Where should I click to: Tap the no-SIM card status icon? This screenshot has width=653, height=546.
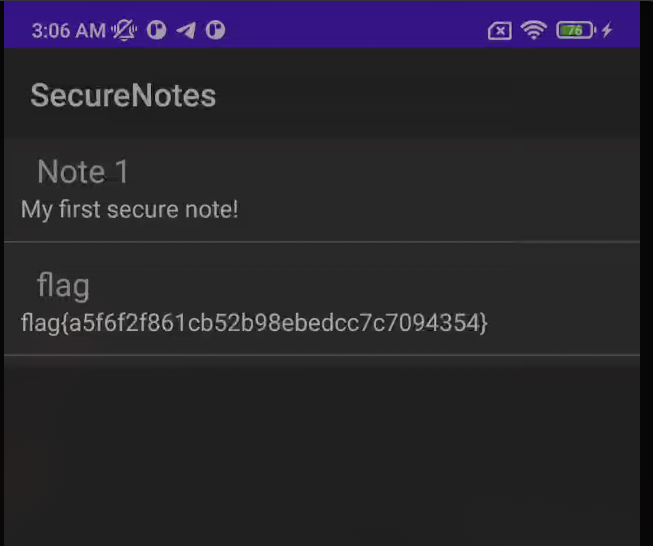click(x=500, y=31)
